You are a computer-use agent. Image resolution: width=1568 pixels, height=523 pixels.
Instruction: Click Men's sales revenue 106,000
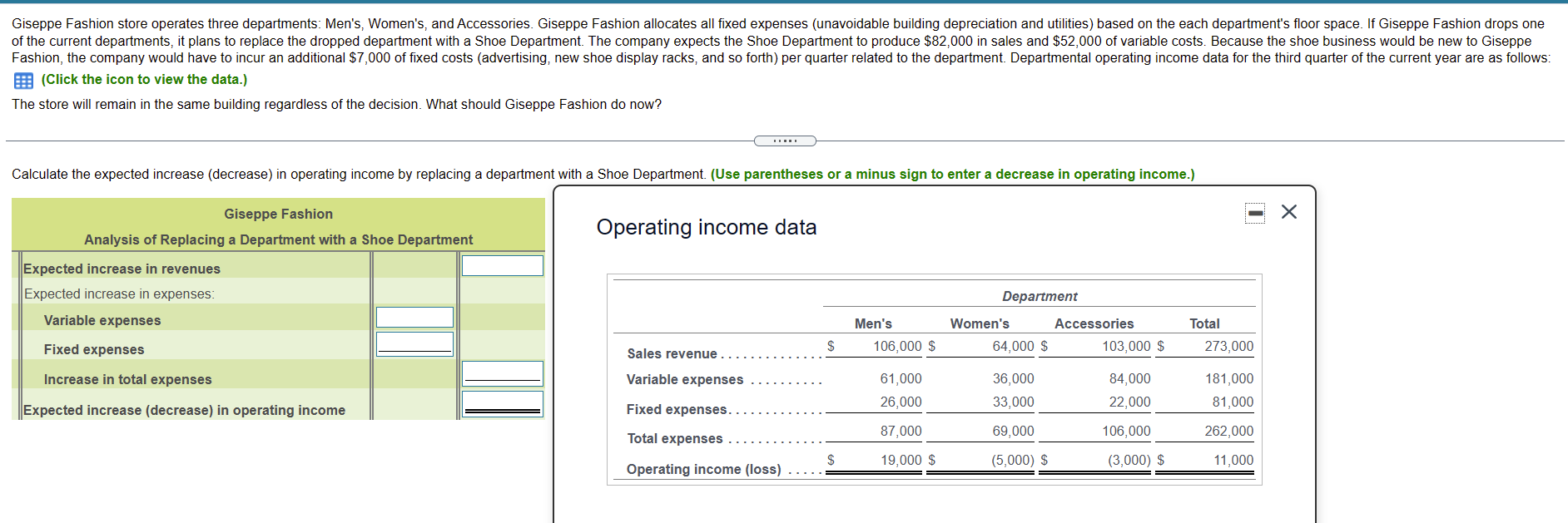coord(897,346)
